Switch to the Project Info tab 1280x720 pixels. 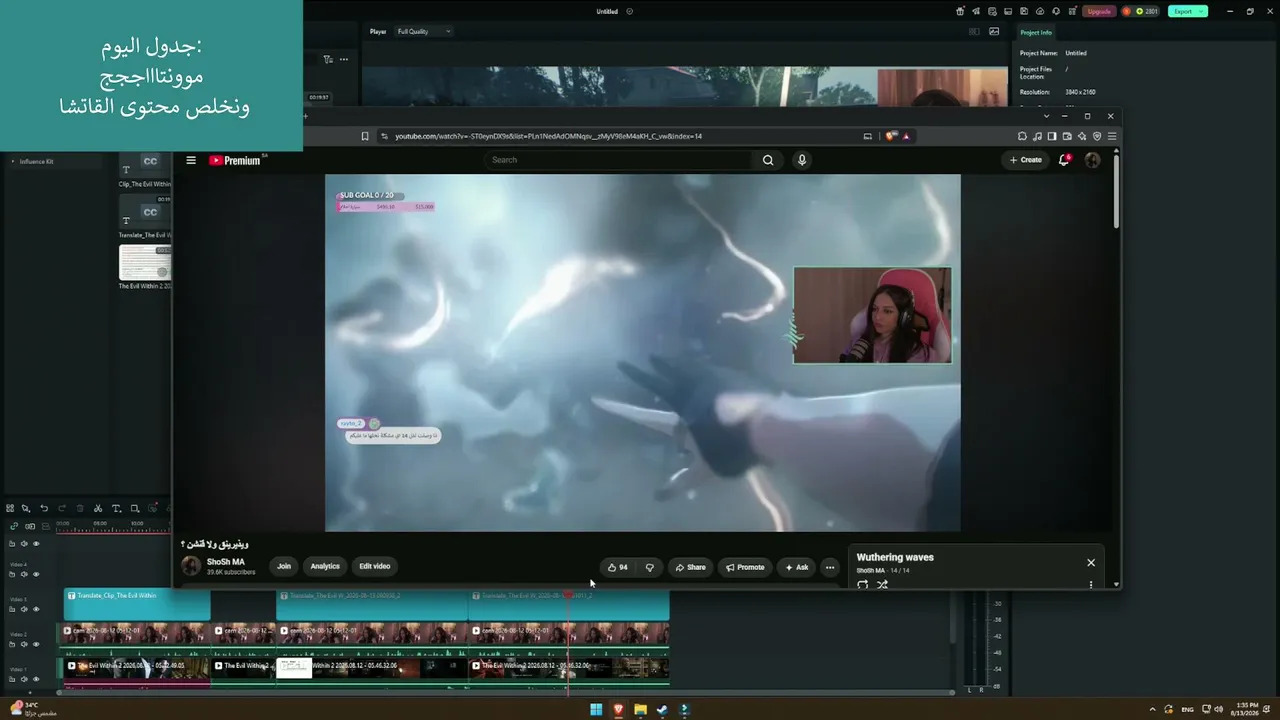(x=1036, y=33)
